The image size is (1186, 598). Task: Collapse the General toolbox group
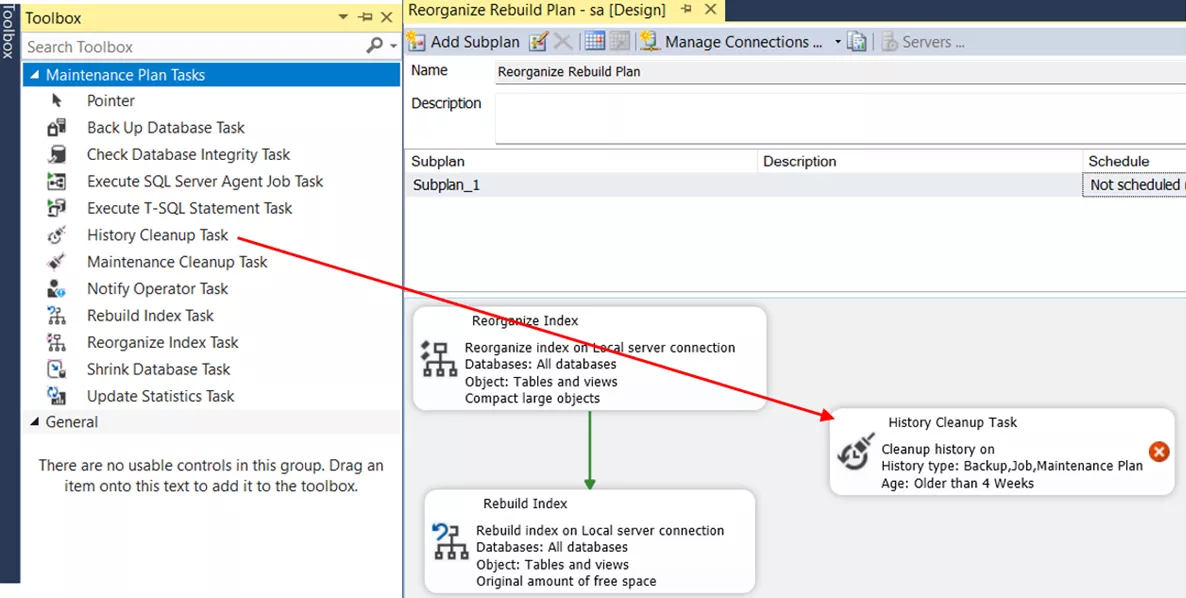click(x=34, y=422)
